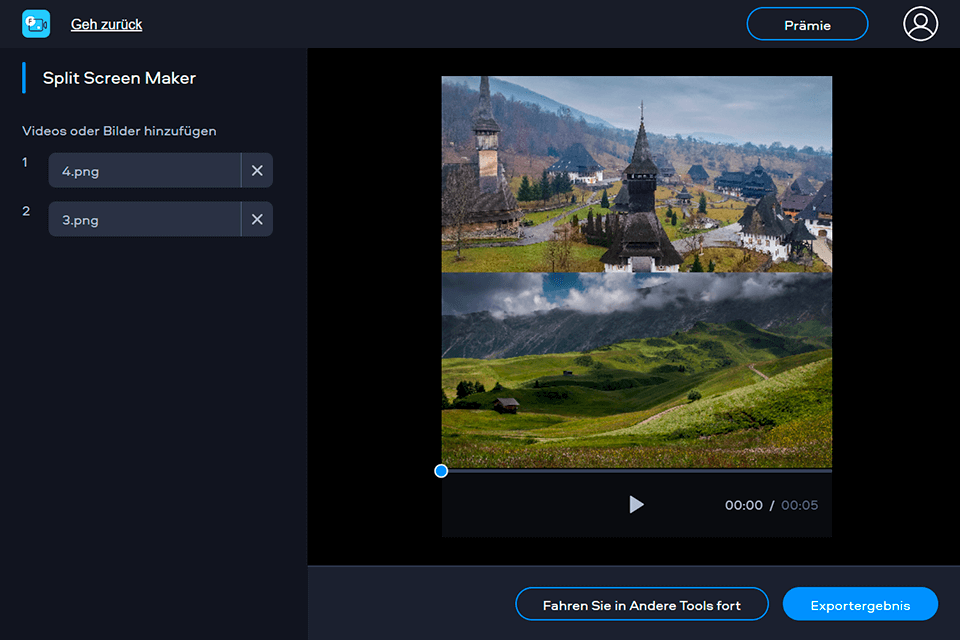
Task: Open the user profile icon
Action: click(x=919, y=24)
